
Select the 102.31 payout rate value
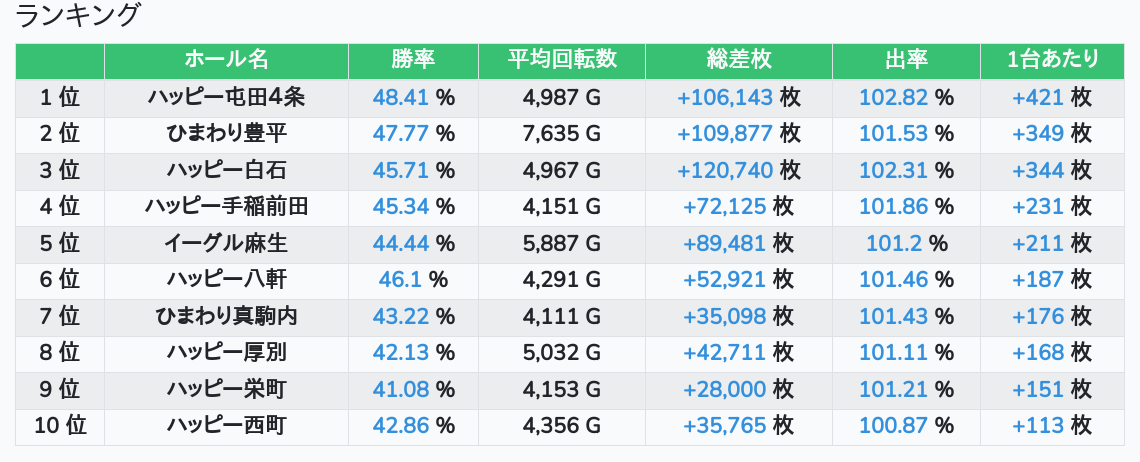tap(893, 170)
